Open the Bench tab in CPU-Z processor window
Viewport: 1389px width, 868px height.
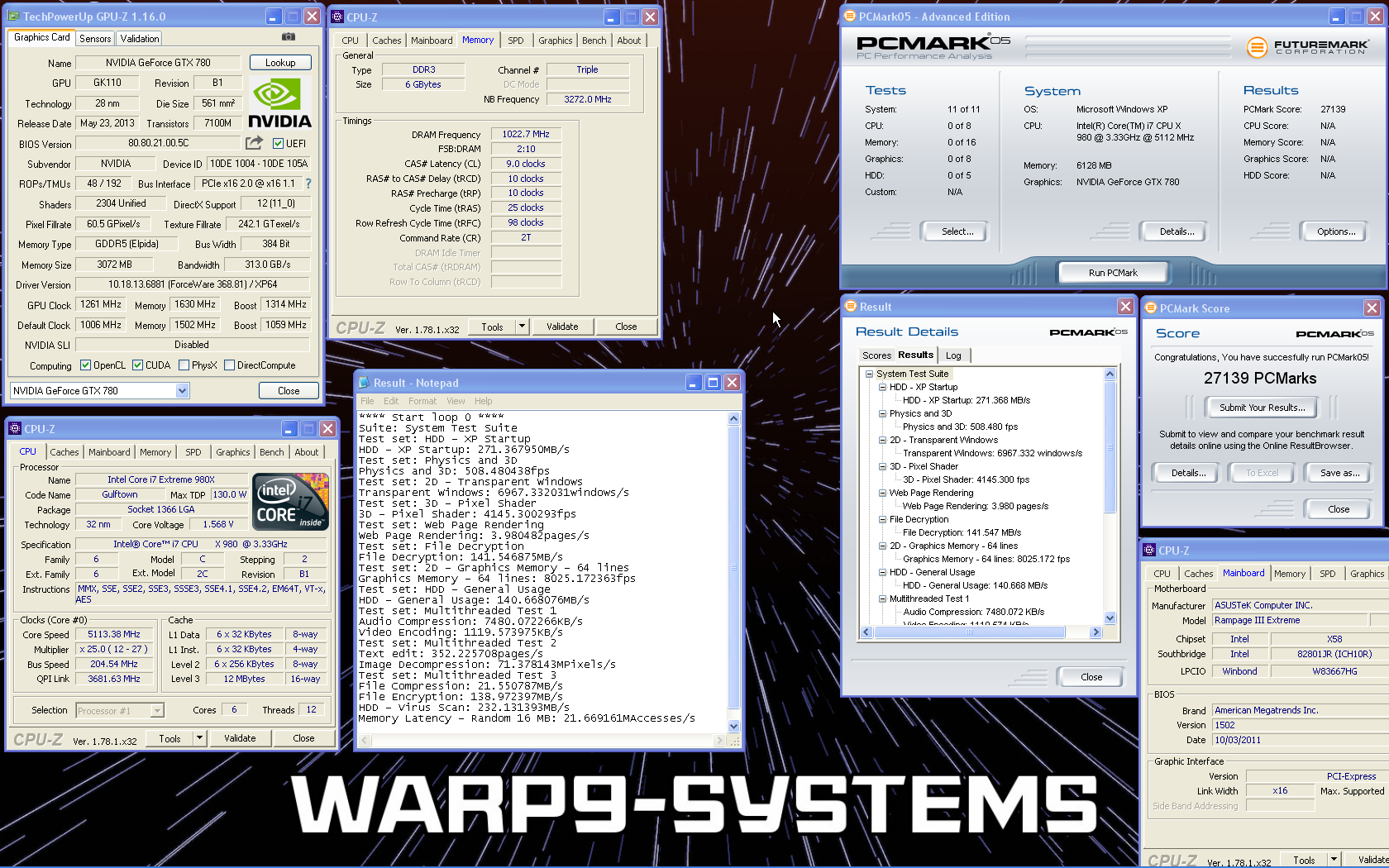271,452
